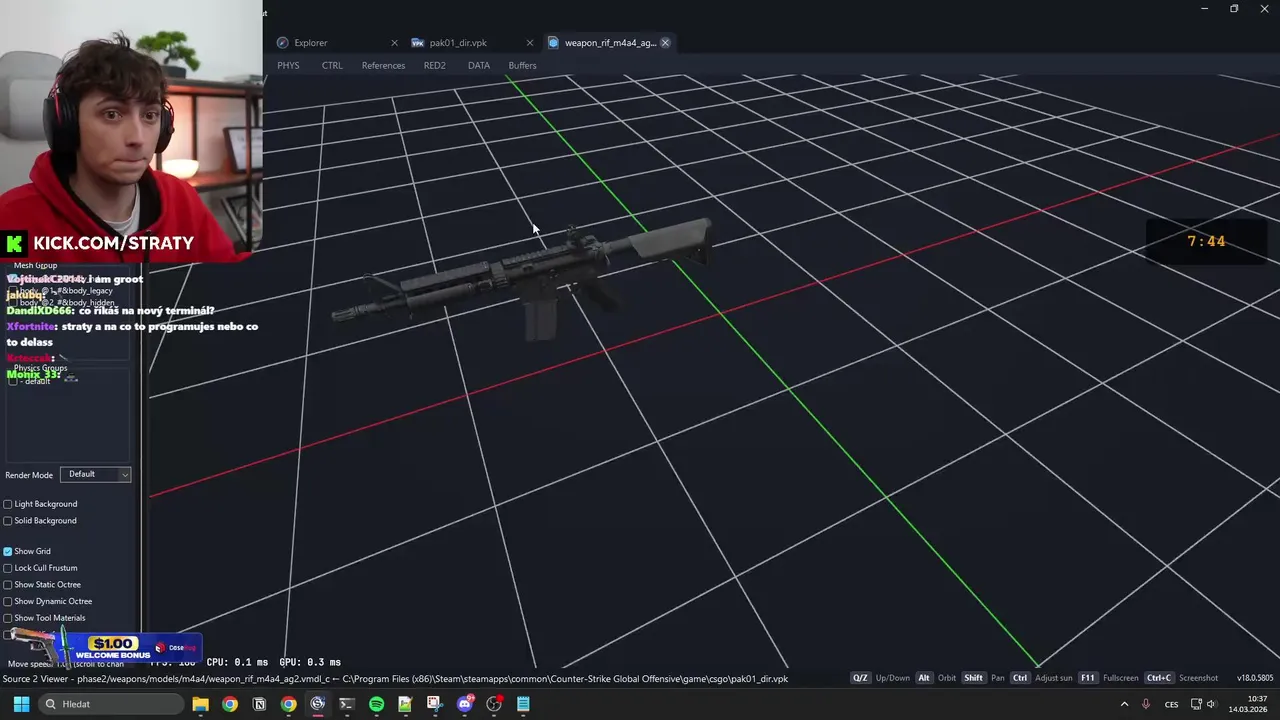
Task: Open Discord from the taskbar
Action: (x=464, y=704)
